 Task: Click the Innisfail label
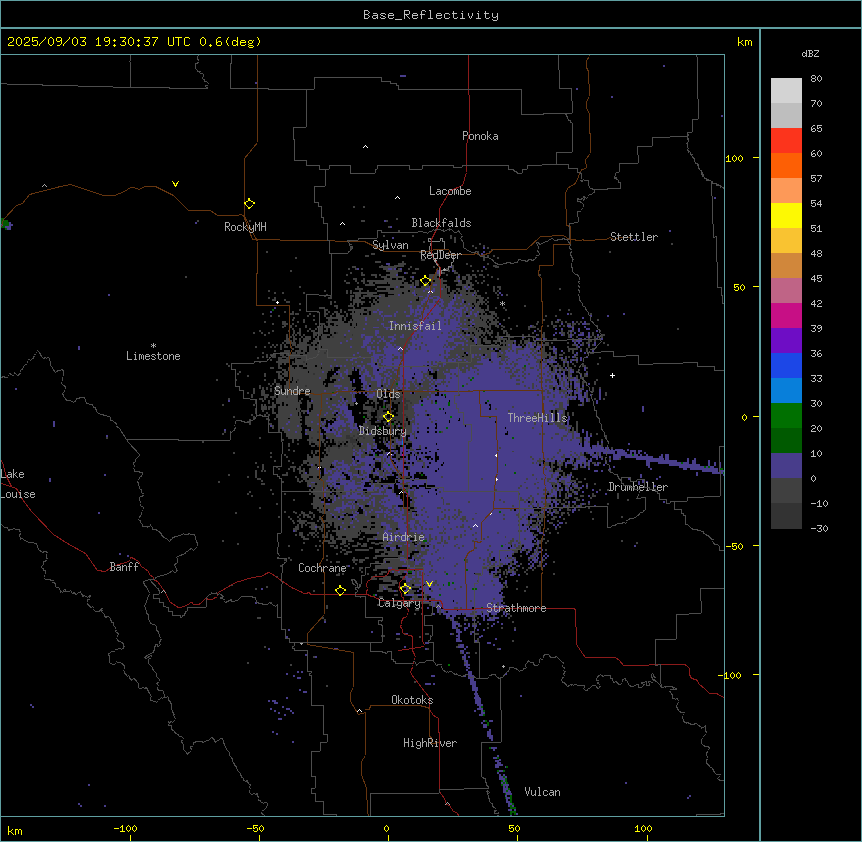[415, 326]
